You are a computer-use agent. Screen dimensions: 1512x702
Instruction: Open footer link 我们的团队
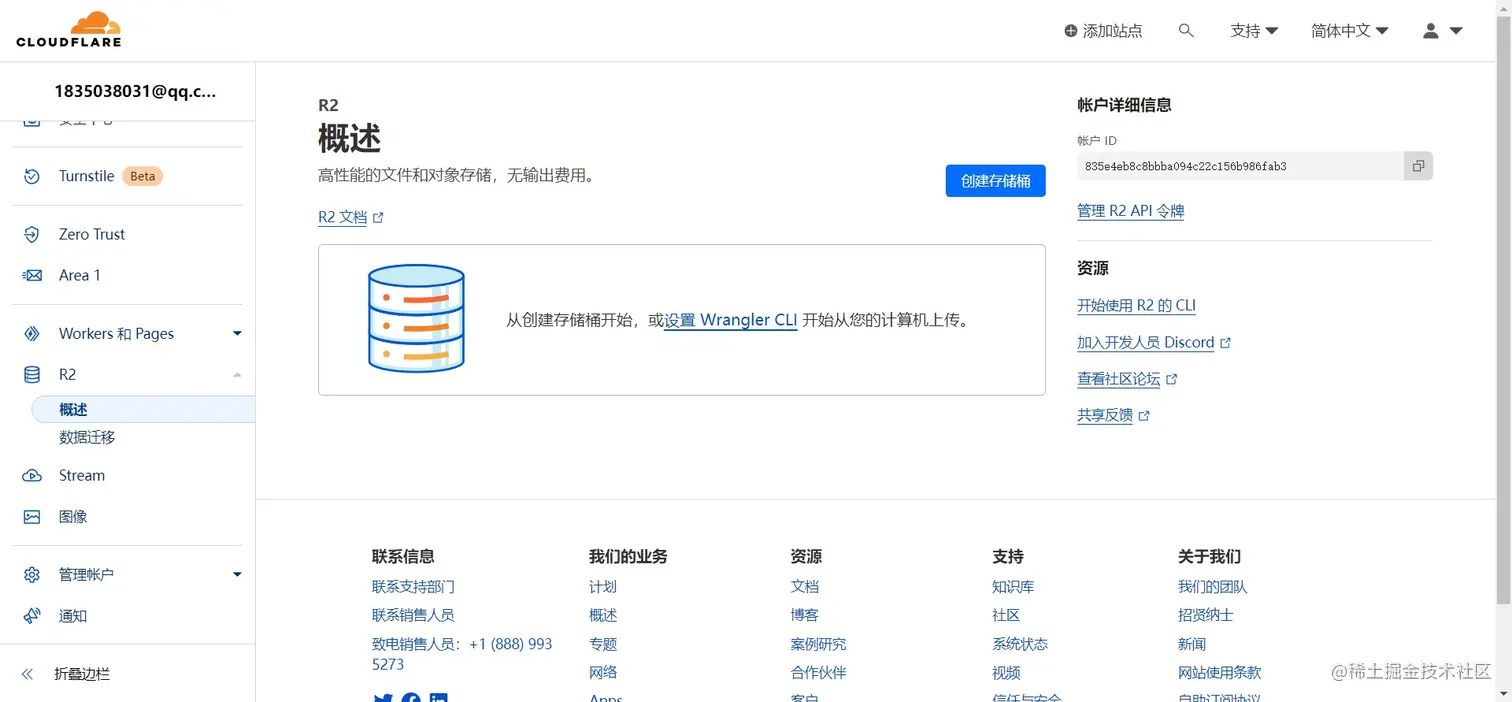coord(1213,587)
